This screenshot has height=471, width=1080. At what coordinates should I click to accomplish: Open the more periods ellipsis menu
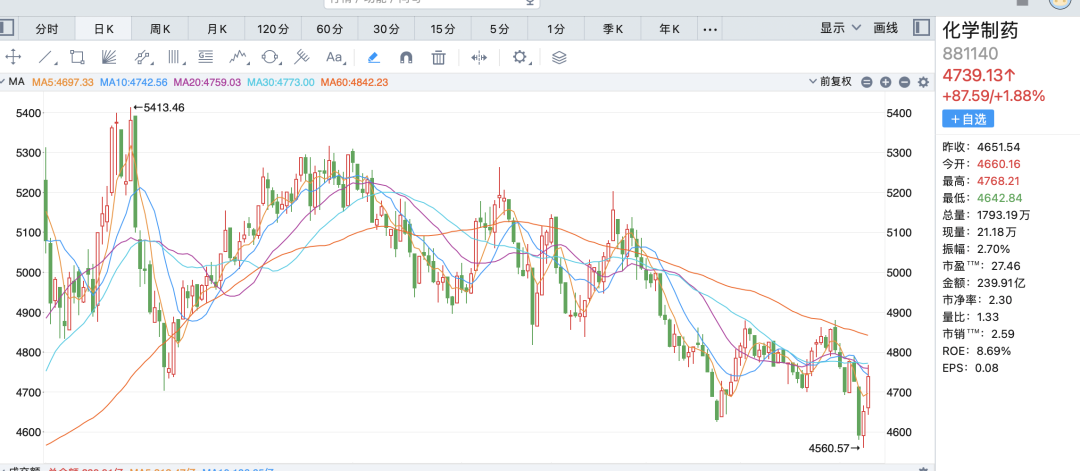point(711,30)
